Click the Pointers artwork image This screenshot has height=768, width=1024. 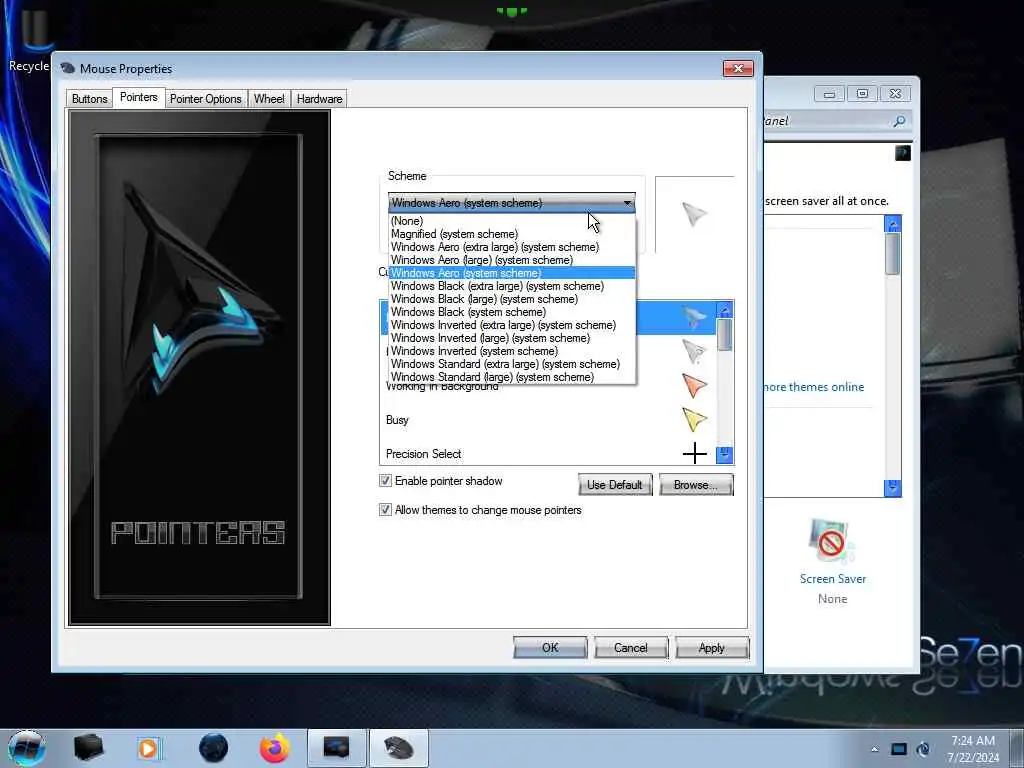coord(199,368)
